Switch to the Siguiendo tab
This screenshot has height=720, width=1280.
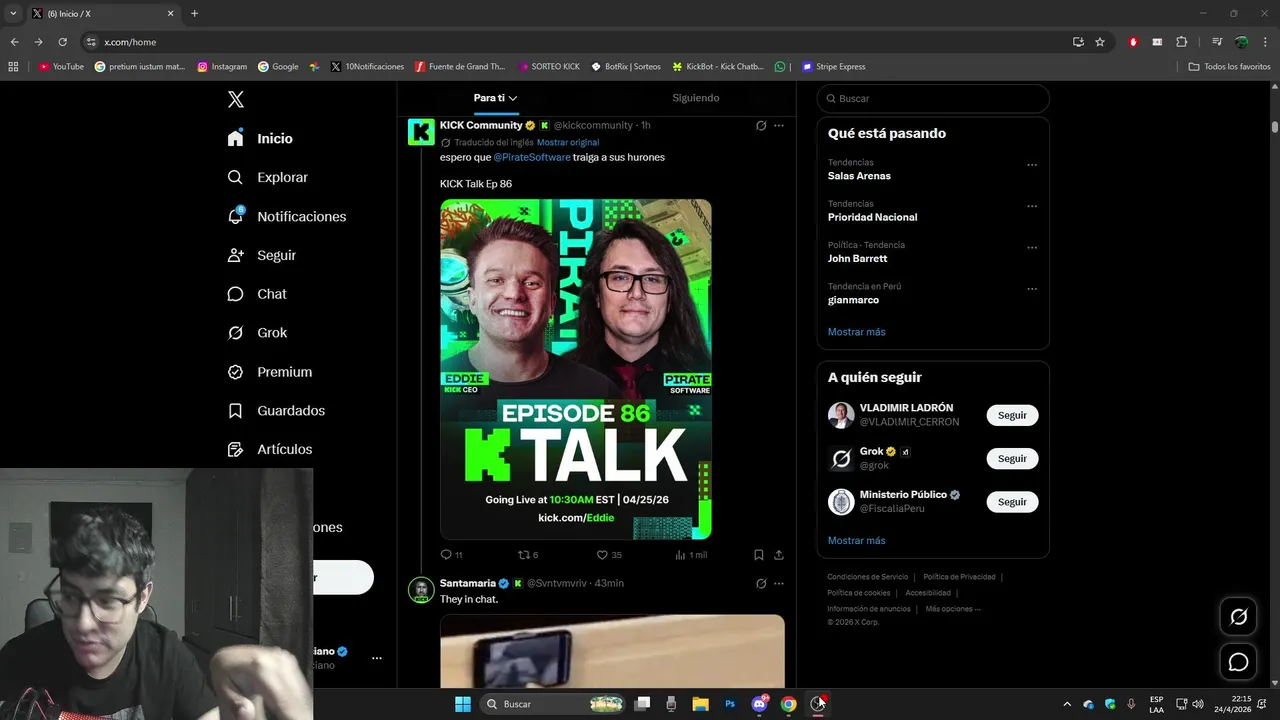[x=696, y=98]
